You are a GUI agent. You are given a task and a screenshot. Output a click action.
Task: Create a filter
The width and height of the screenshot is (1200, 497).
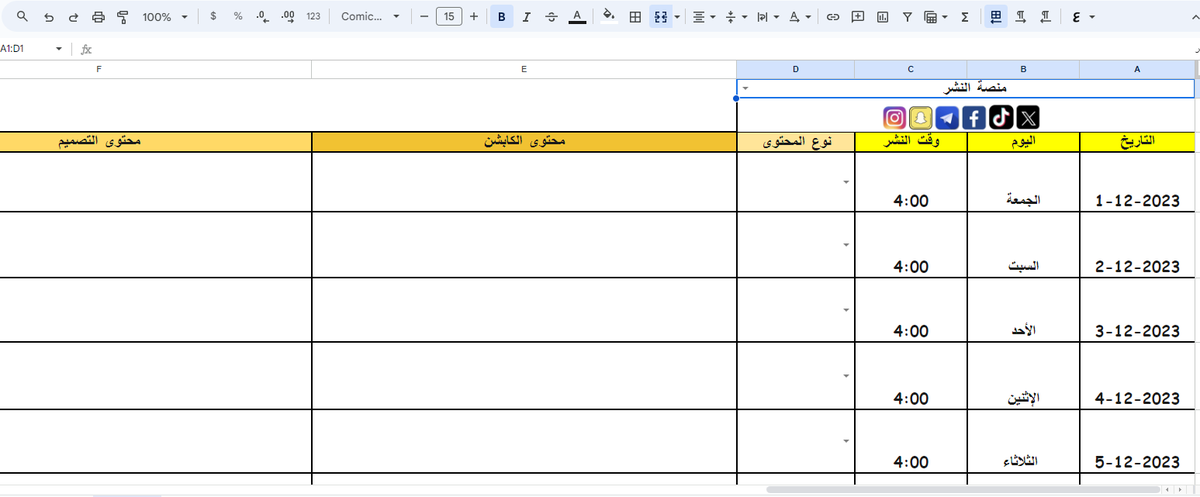pos(907,17)
